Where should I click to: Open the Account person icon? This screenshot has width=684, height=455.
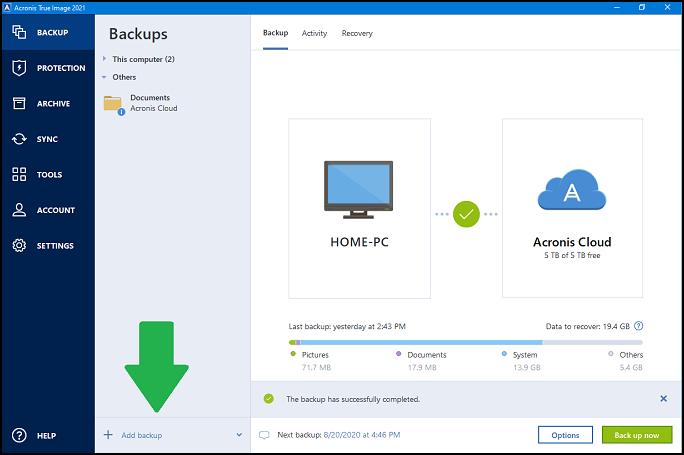pyautogui.click(x=19, y=210)
